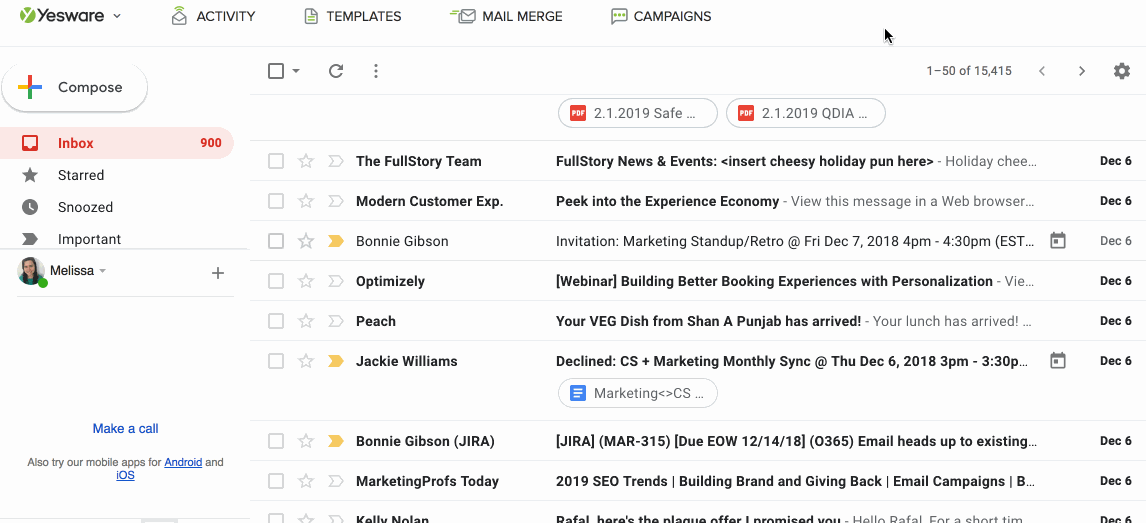This screenshot has width=1146, height=523.
Task: Go to the next page of emails
Action: pos(1081,71)
